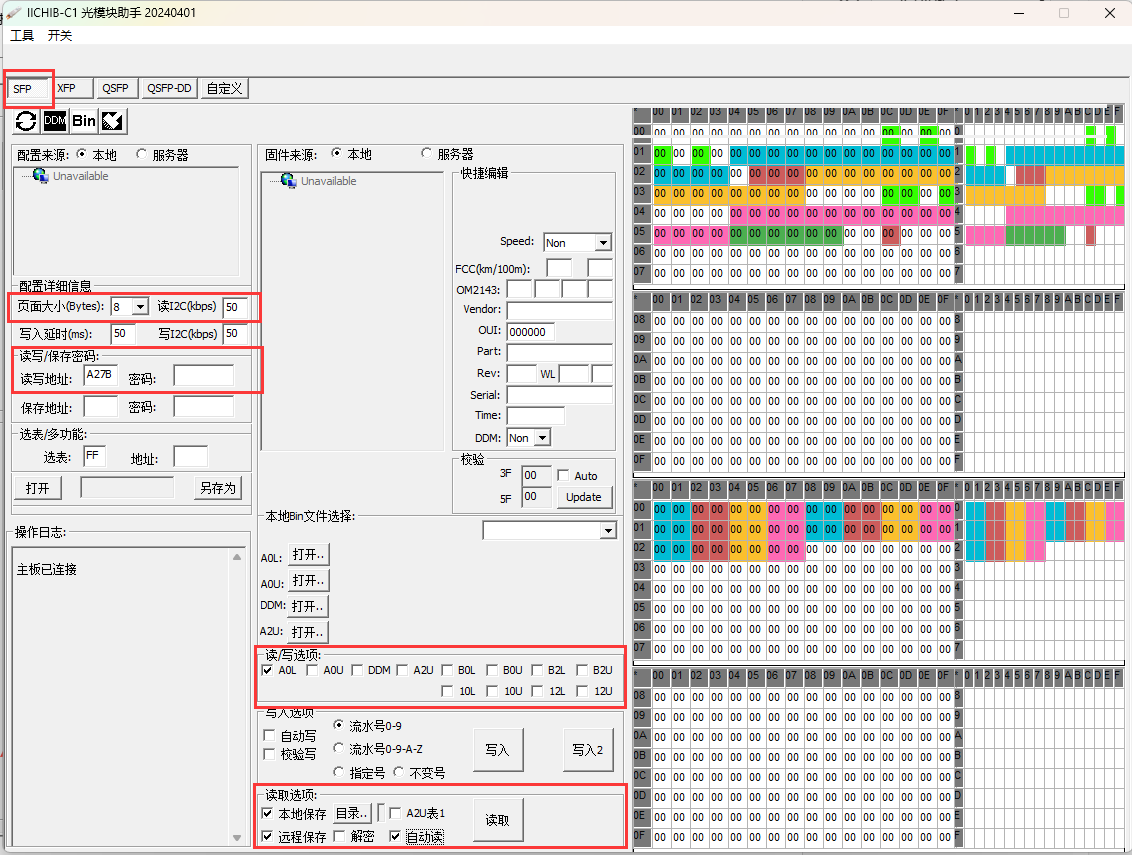1132x855 pixels.
Task: Expand the Speed dropdown
Action: [x=602, y=243]
